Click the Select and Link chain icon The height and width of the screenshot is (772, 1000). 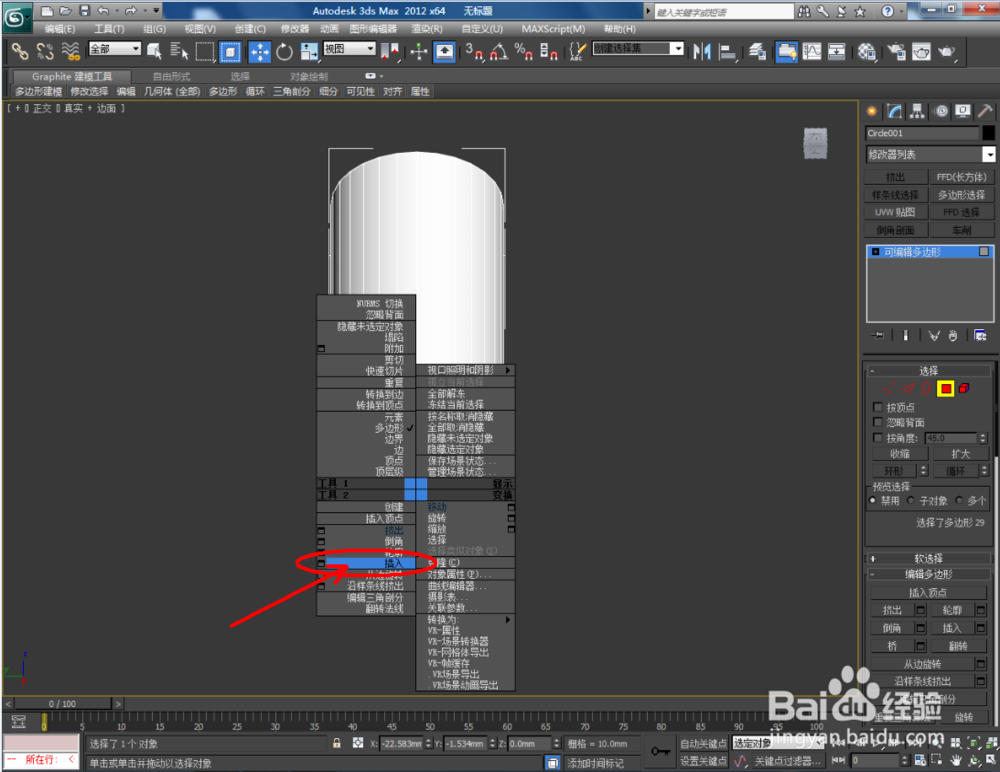[x=20, y=52]
